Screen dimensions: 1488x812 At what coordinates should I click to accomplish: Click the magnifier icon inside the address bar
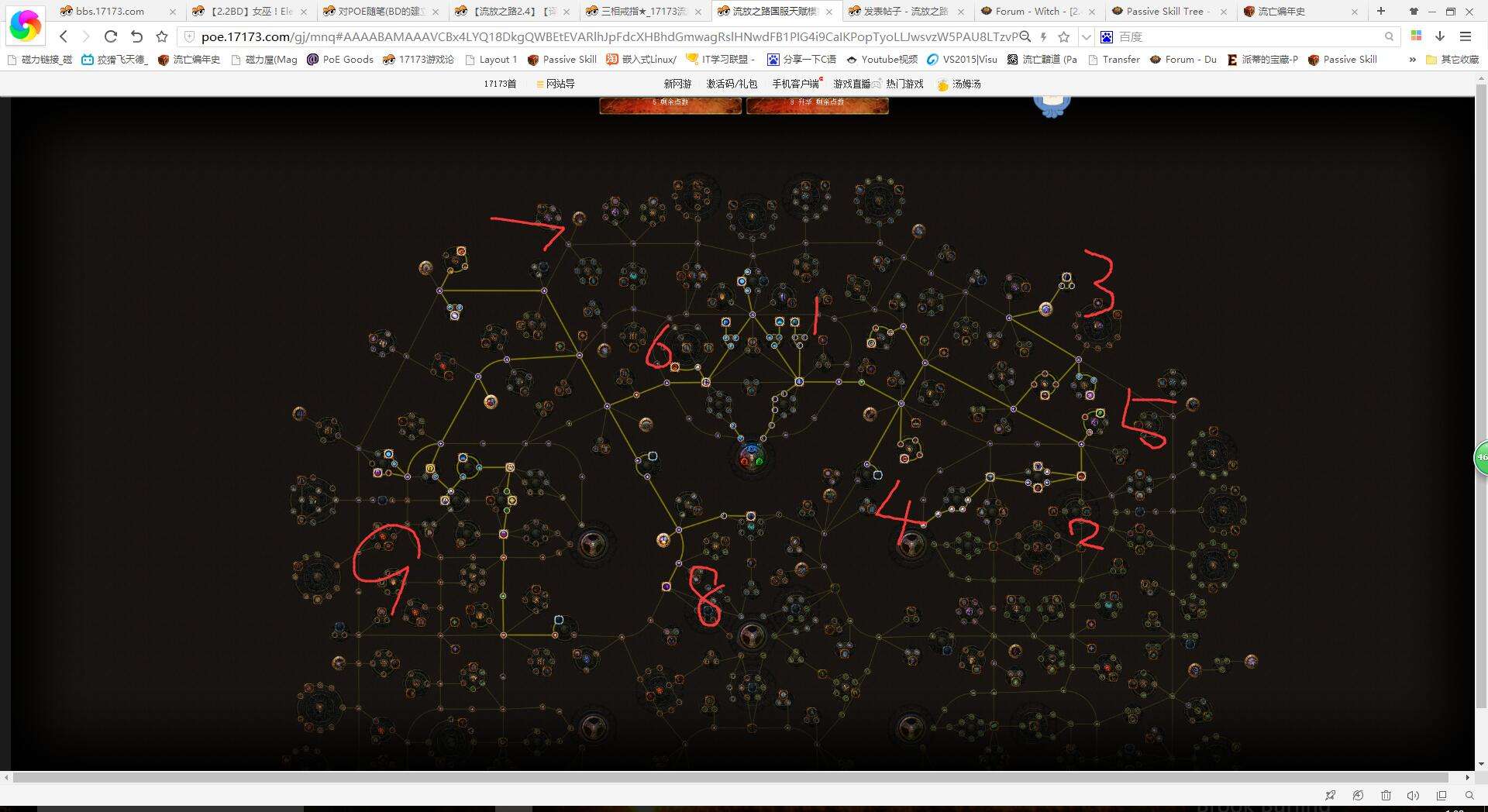click(1025, 36)
